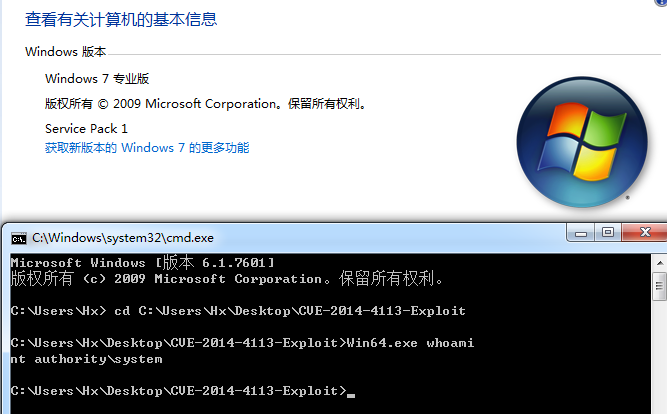Viewport: 667px width, 414px height.
Task: Click the console's 2009 copyright output line
Action: pos(227,278)
